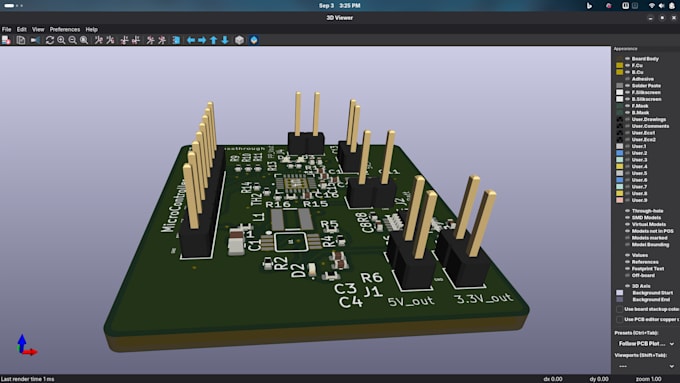Click Solder Paste color swatch
The width and height of the screenshot is (680, 383).
(x=619, y=86)
